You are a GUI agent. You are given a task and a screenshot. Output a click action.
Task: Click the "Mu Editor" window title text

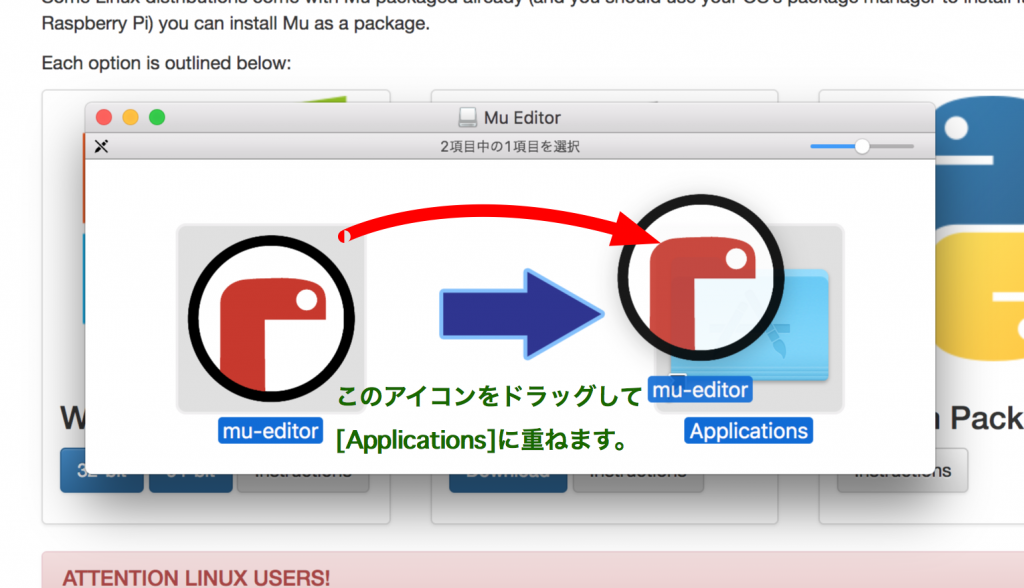click(x=522, y=118)
